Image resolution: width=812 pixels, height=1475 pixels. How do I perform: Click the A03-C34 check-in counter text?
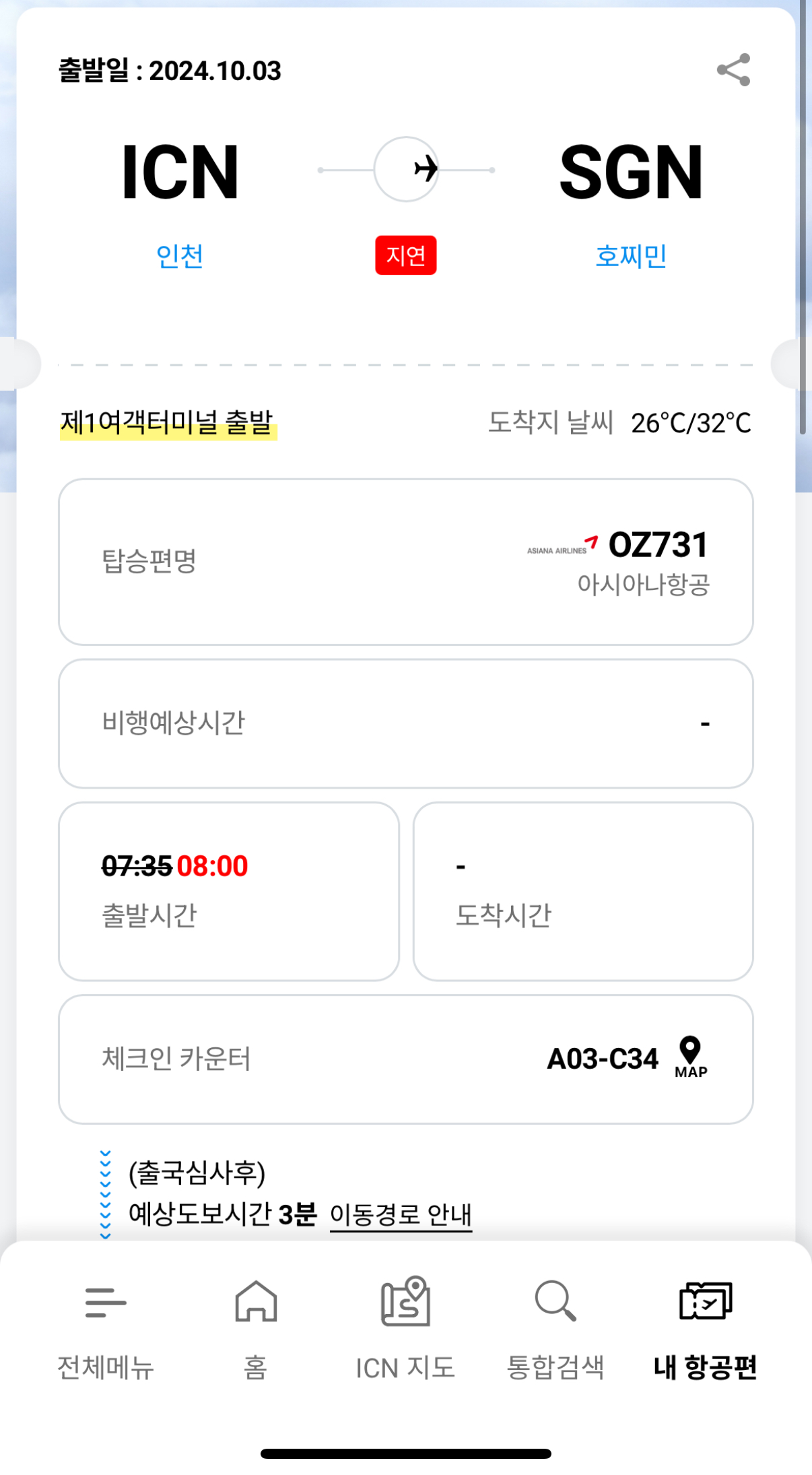602,1059
